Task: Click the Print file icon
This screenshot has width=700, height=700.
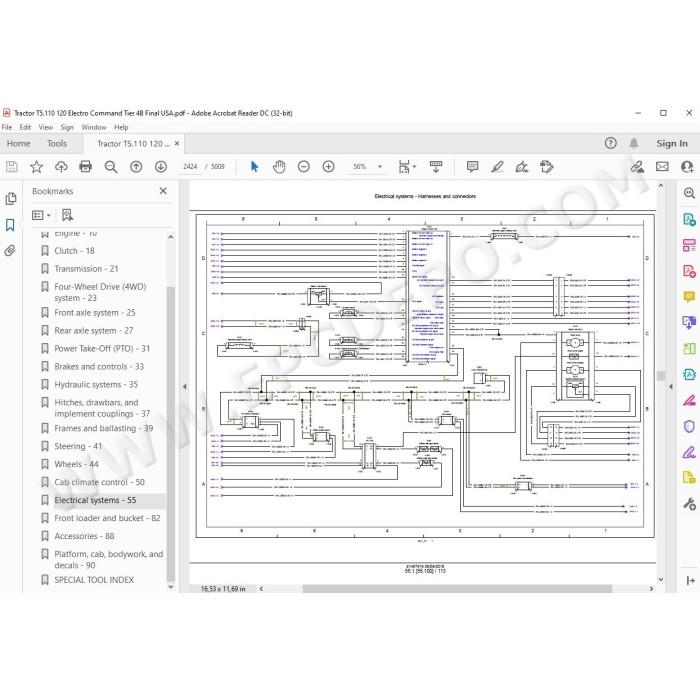Action: click(x=85, y=167)
